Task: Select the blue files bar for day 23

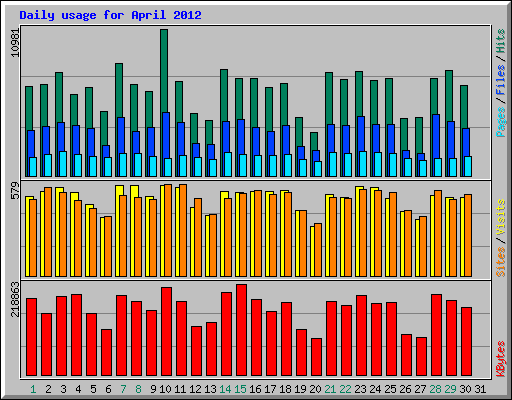Action: point(361,134)
